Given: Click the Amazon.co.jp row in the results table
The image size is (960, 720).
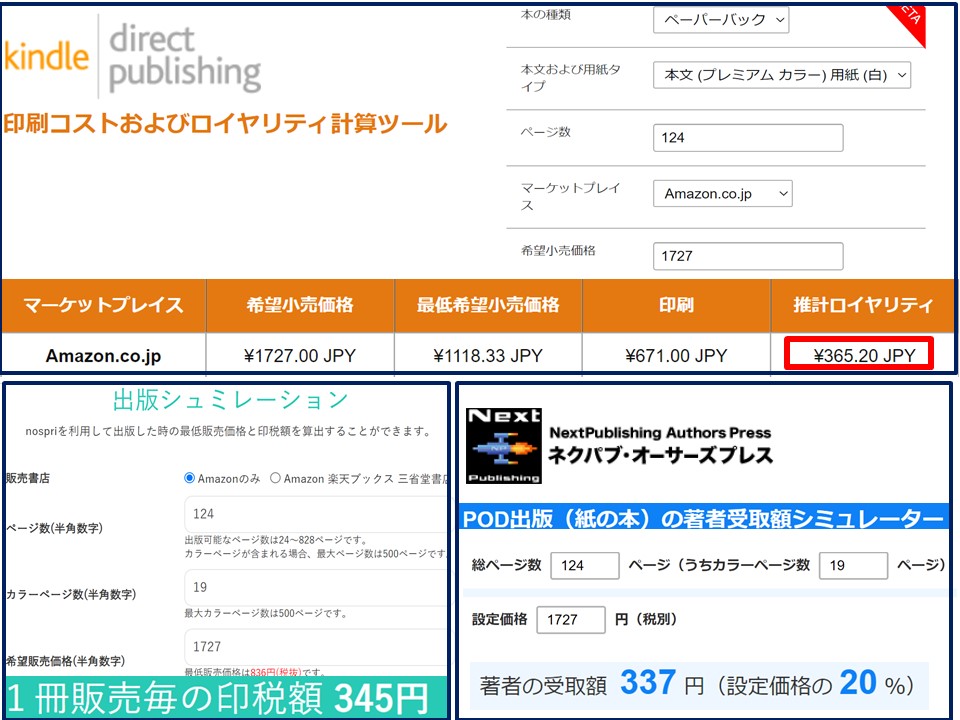Looking at the screenshot, I should [x=102, y=356].
